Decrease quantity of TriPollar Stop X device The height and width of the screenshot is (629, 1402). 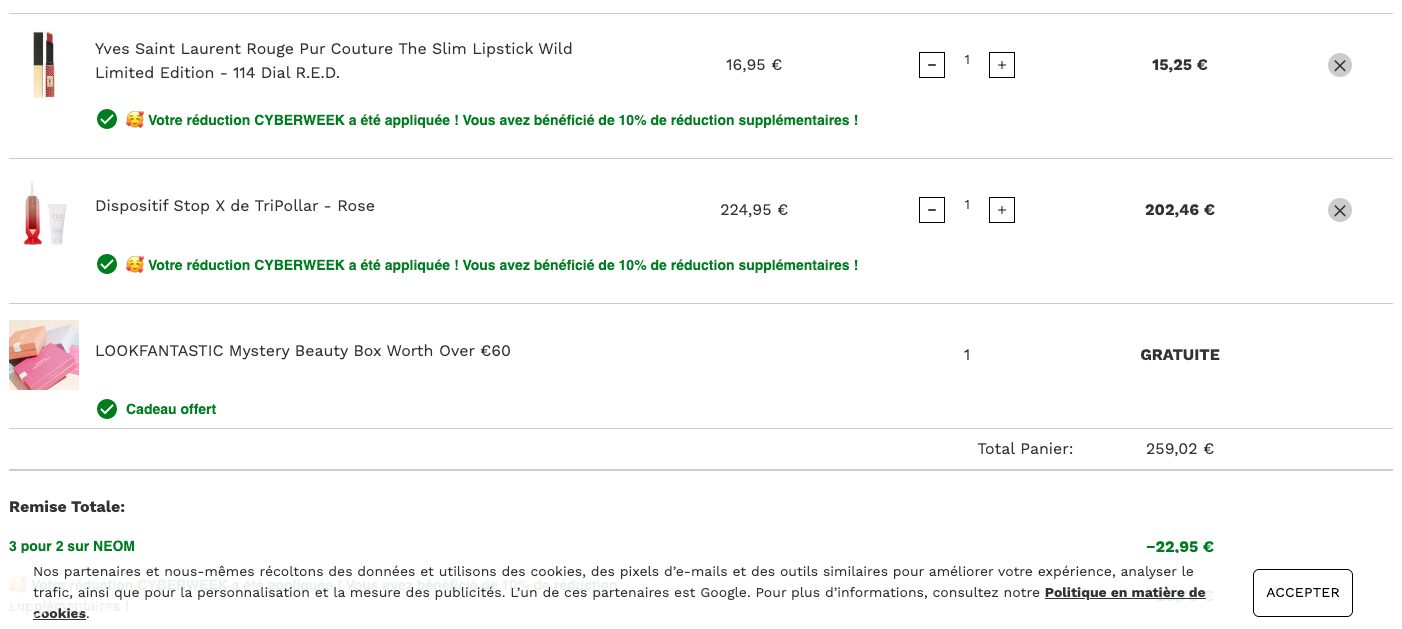pyautogui.click(x=932, y=210)
